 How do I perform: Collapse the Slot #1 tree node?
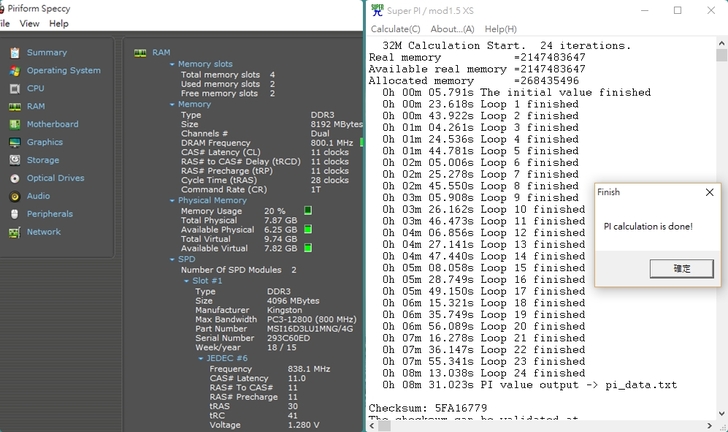[186, 281]
